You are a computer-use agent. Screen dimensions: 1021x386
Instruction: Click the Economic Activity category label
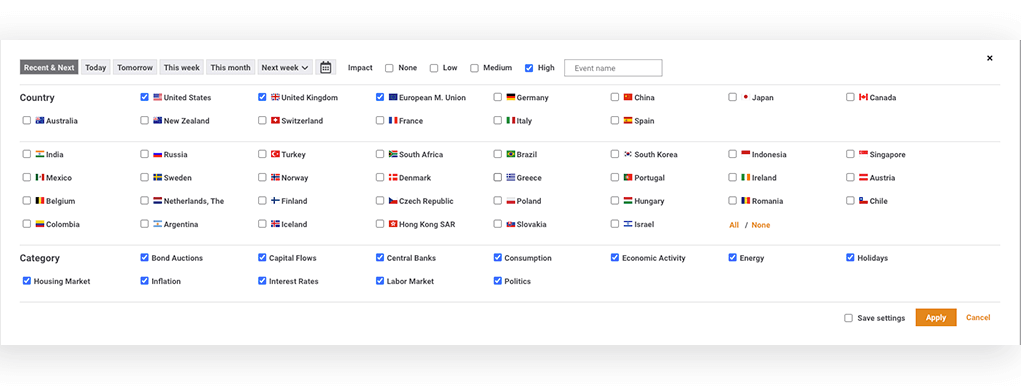coord(654,258)
